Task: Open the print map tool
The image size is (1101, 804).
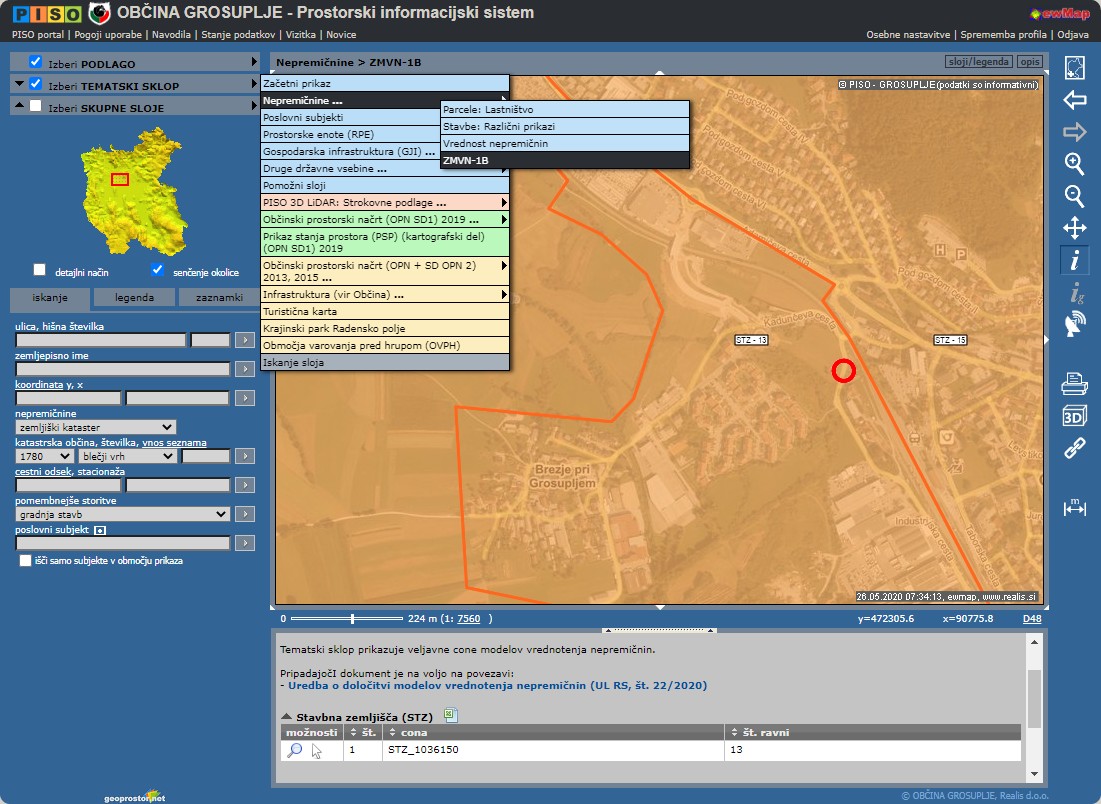Action: pos(1074,382)
